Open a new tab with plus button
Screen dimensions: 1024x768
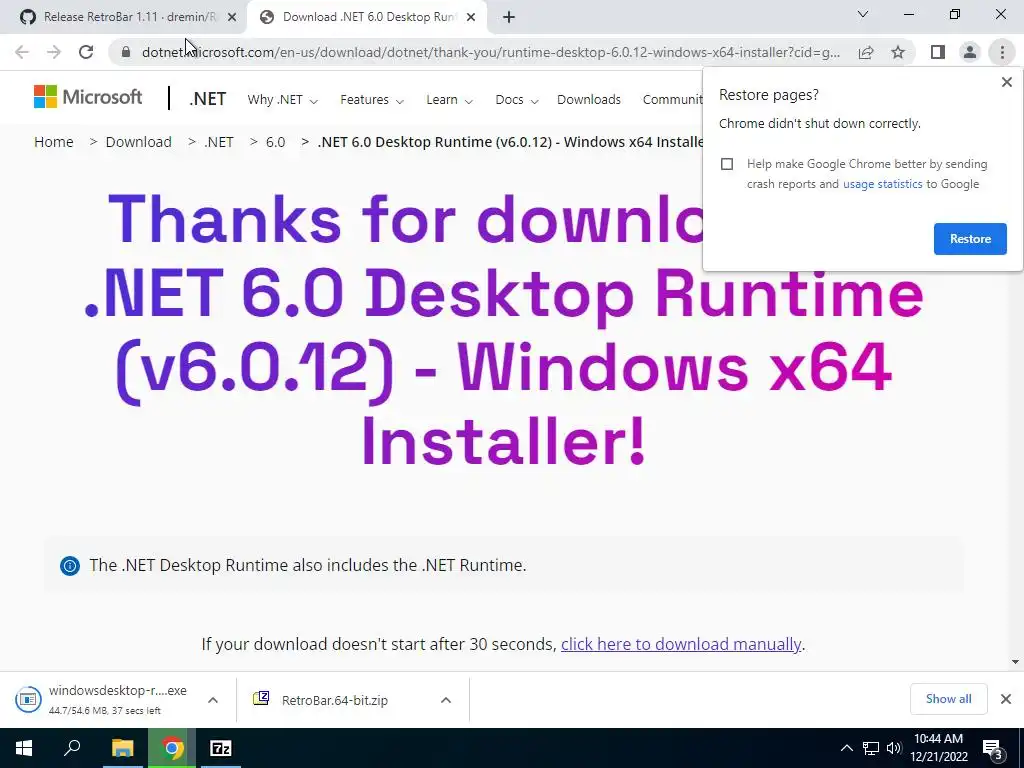[509, 17]
